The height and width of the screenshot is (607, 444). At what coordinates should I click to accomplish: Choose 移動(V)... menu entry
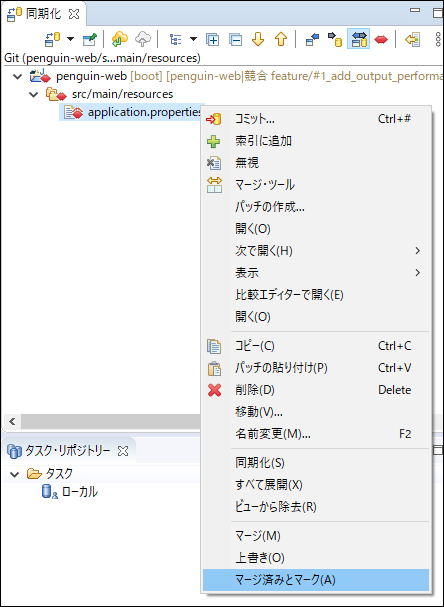coord(315,412)
